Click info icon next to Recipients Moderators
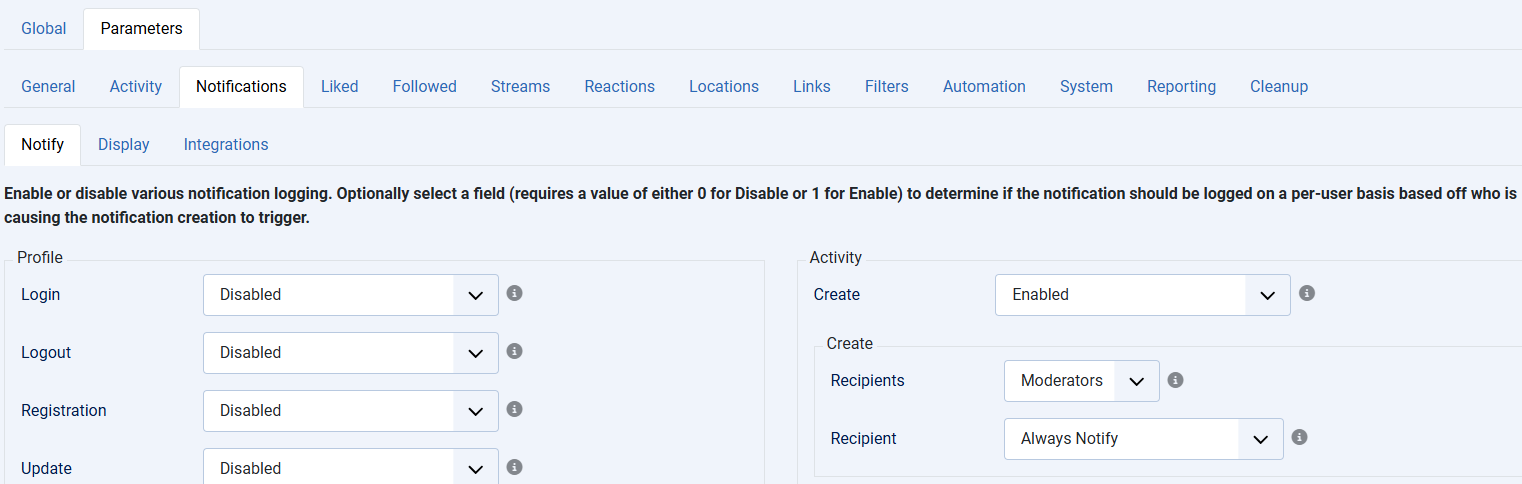The width and height of the screenshot is (1522, 484). click(1176, 380)
